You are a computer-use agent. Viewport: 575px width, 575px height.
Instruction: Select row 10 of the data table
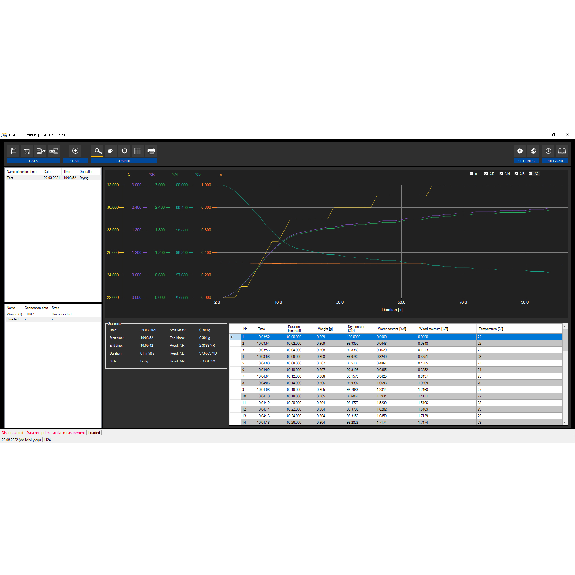point(396,396)
